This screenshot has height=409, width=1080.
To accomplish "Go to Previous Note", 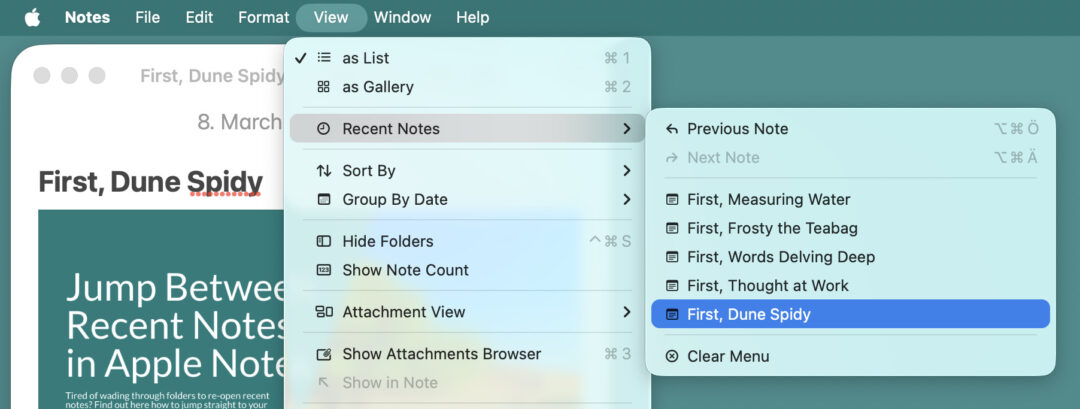I will point(851,129).
